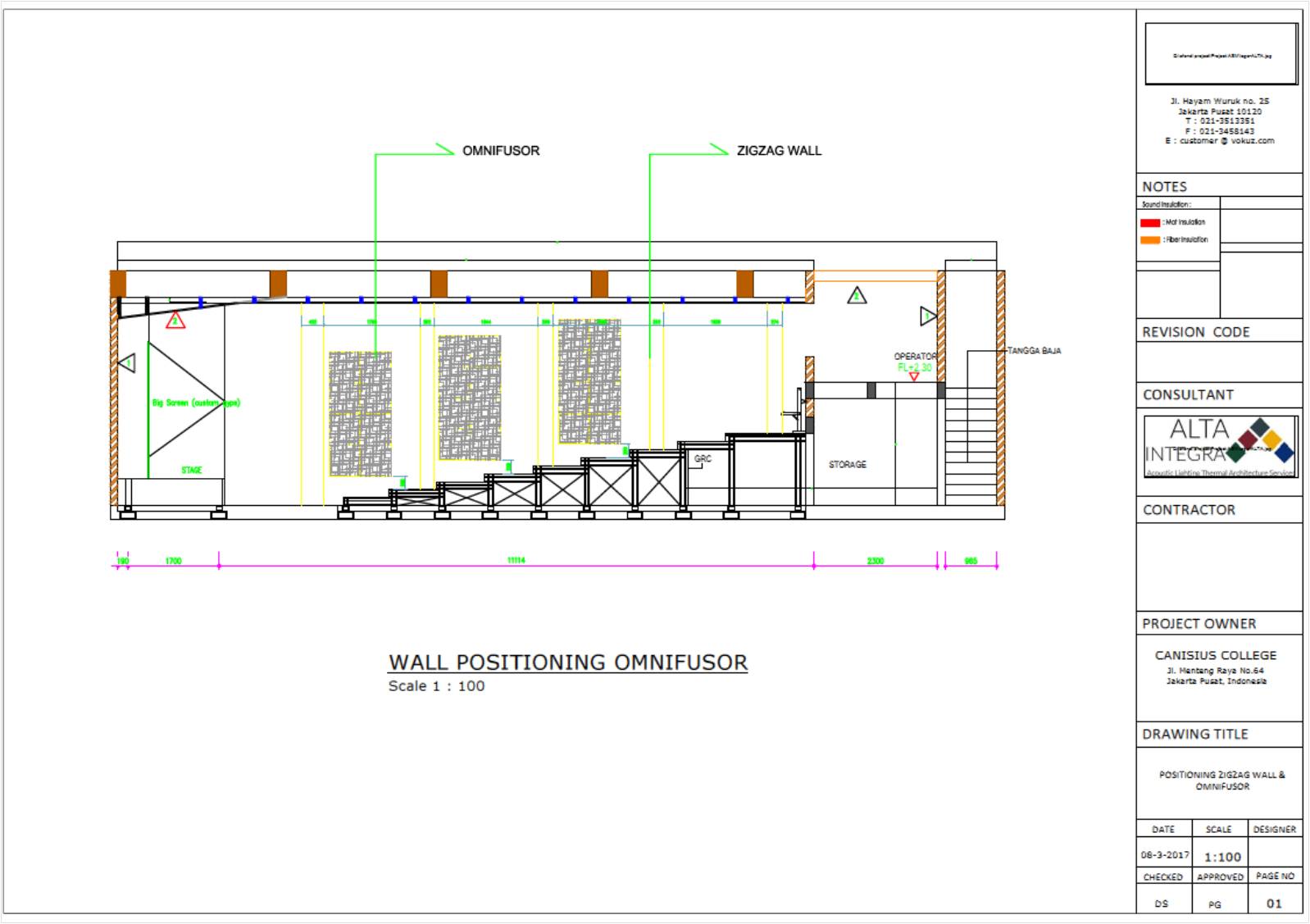Click the red Mat Insulation color swatch
Screen dimensions: 1310x924
pyautogui.click(x=1150, y=222)
